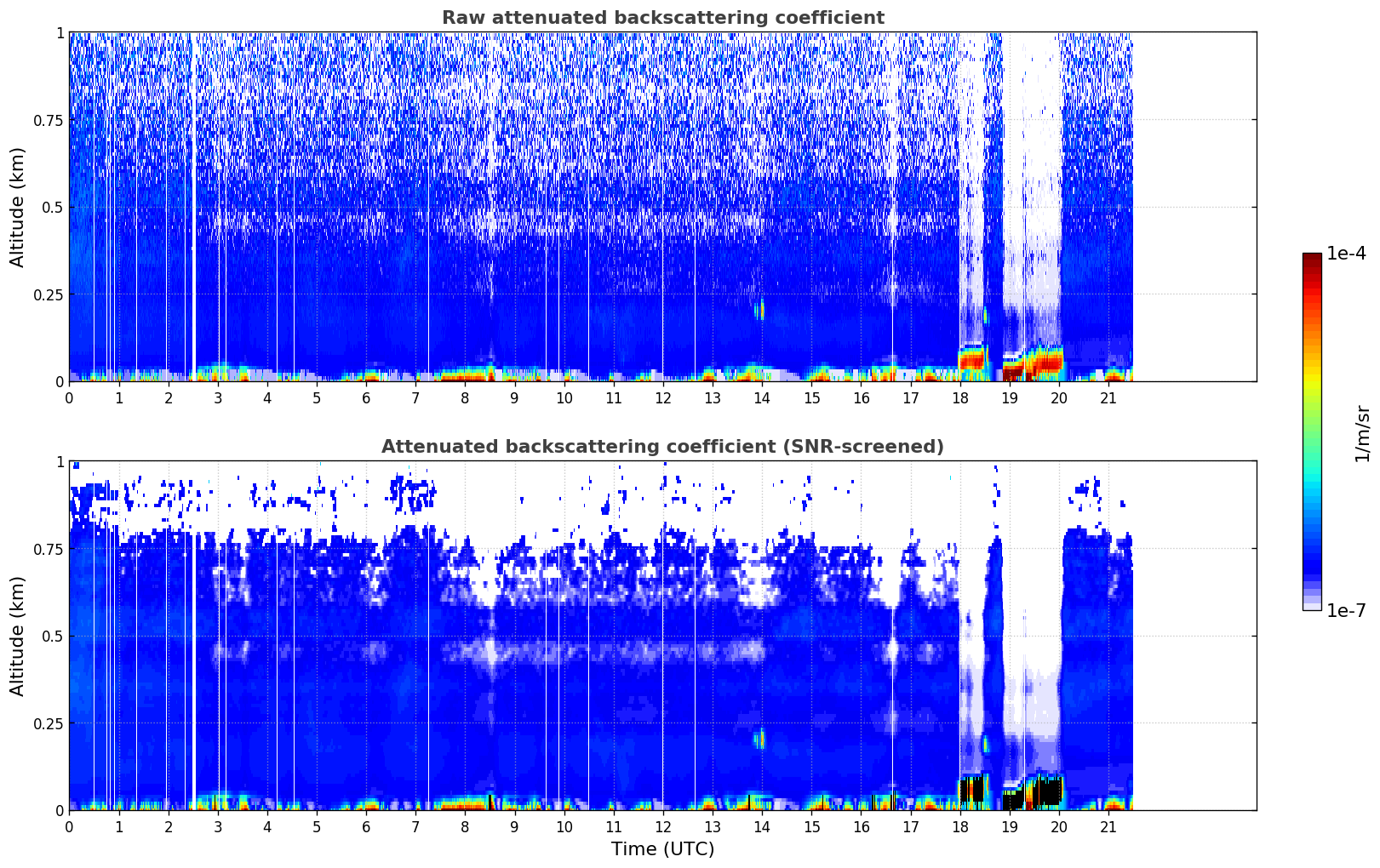Click the 0.5 altitude tick on bottom plot
This screenshot has width=1380, height=868.
(x=52, y=636)
